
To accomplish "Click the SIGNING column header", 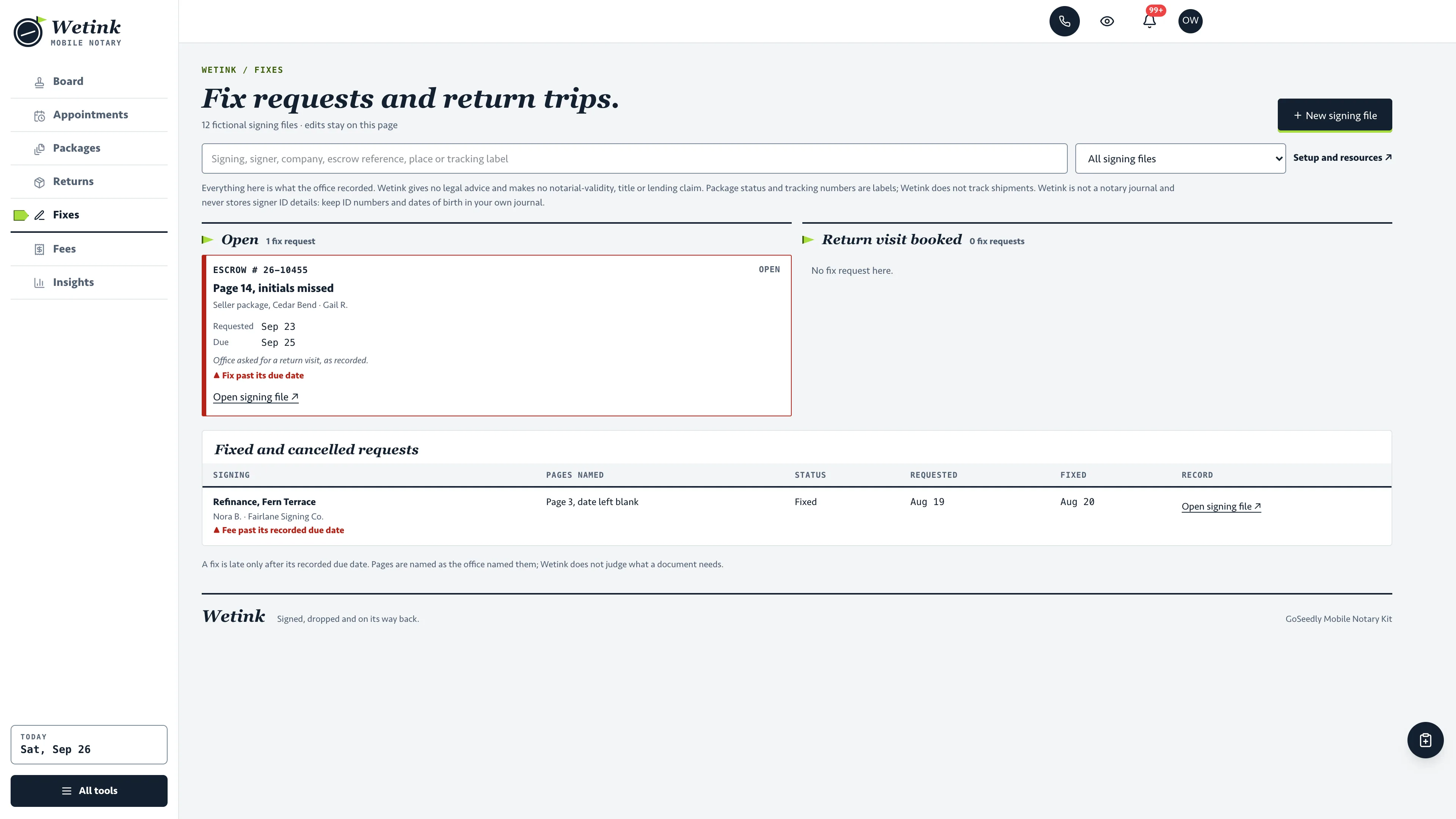I will click(231, 475).
